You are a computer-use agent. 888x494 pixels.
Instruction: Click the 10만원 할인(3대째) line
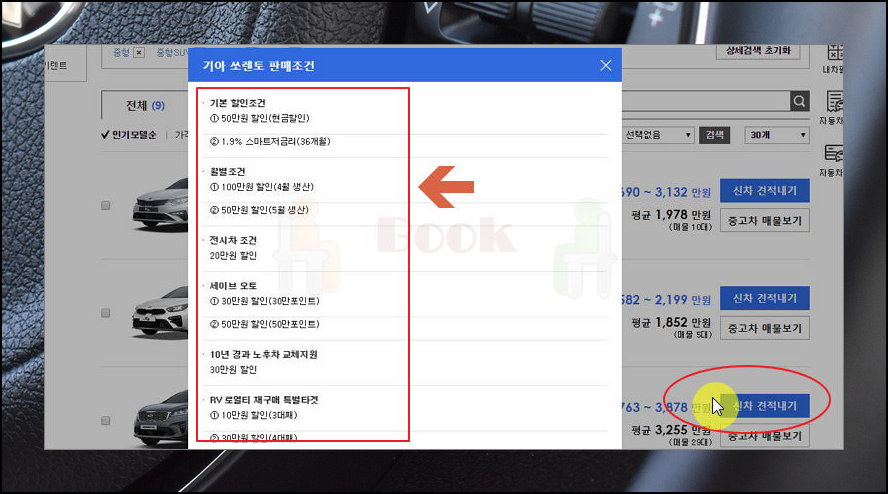253,415
